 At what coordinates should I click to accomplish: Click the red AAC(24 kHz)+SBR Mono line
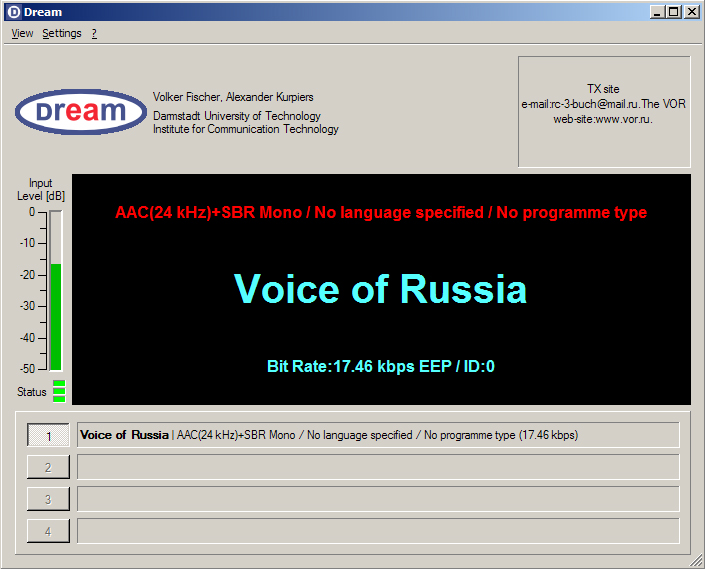point(381,212)
